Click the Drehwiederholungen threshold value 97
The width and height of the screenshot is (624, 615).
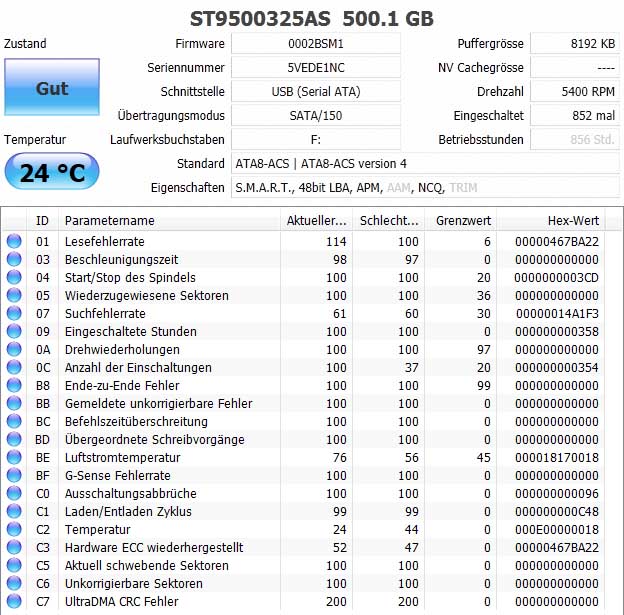484,349
